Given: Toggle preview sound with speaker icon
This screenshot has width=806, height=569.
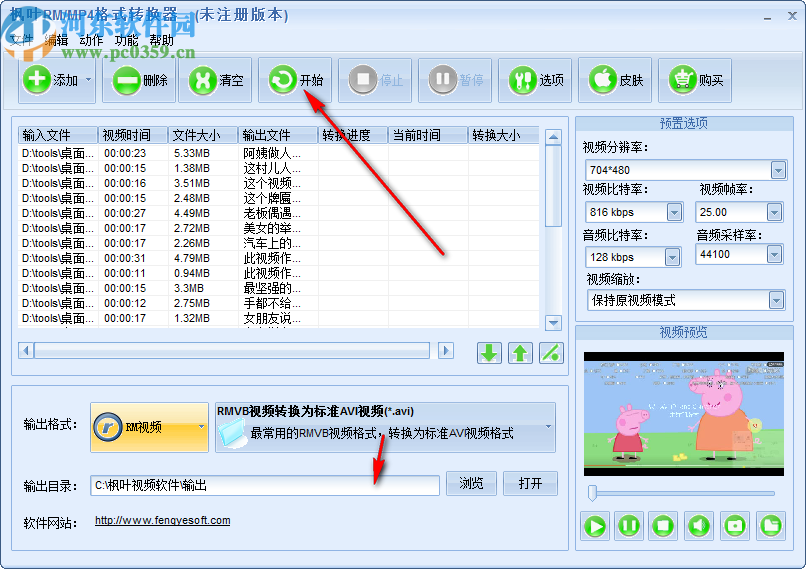Looking at the screenshot, I should tap(699, 526).
